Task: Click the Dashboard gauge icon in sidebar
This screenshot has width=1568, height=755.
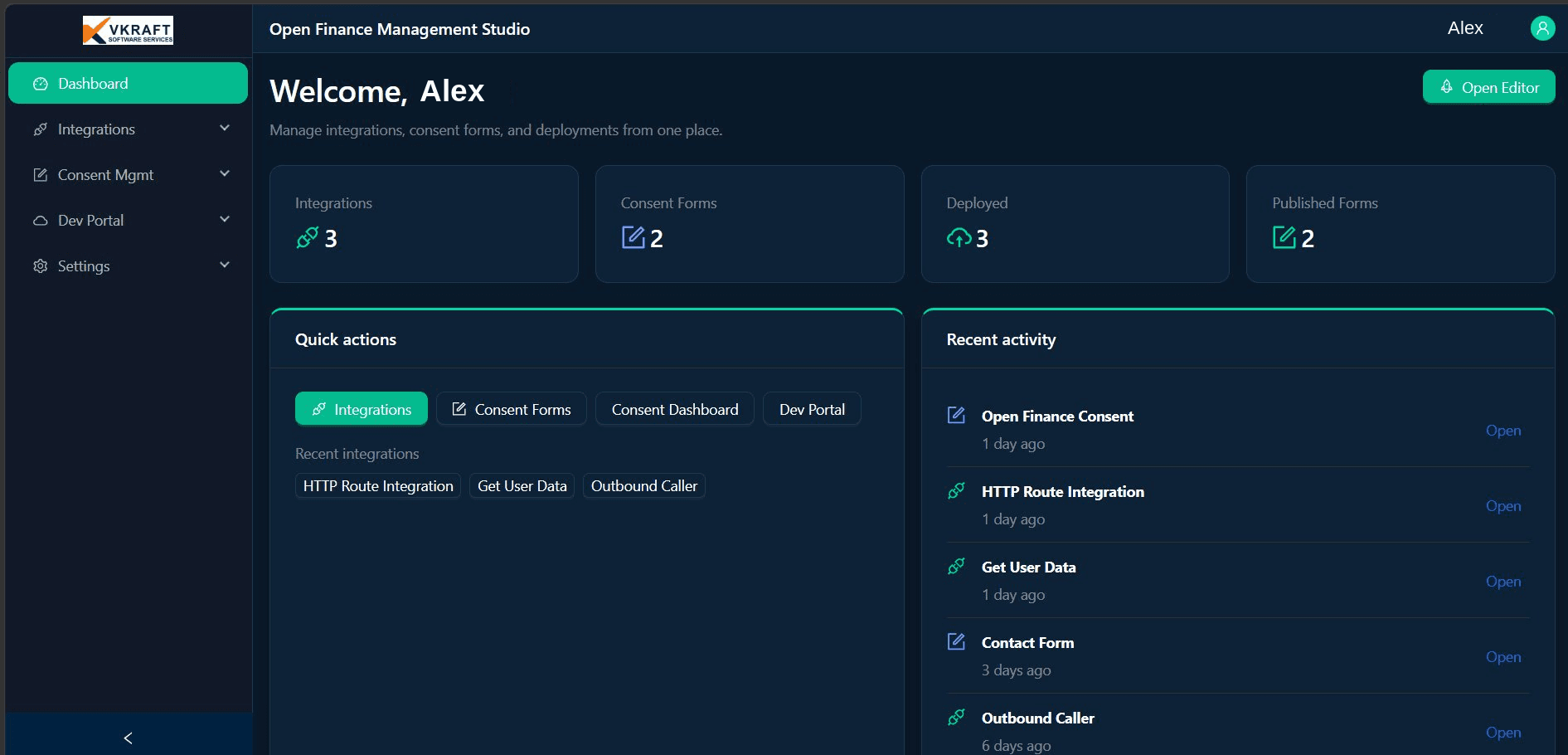Action: click(40, 84)
